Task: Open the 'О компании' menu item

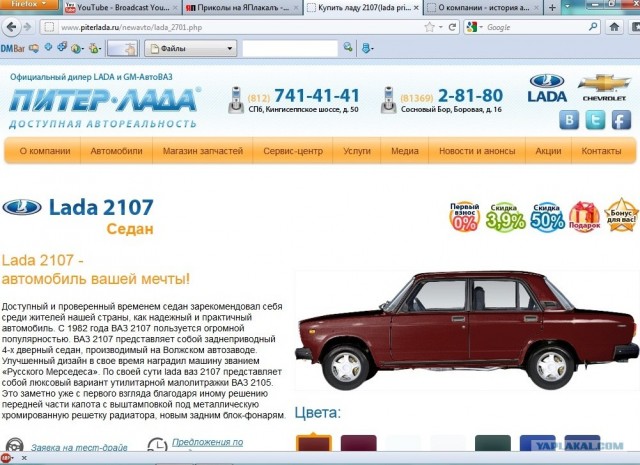Action: (x=45, y=151)
